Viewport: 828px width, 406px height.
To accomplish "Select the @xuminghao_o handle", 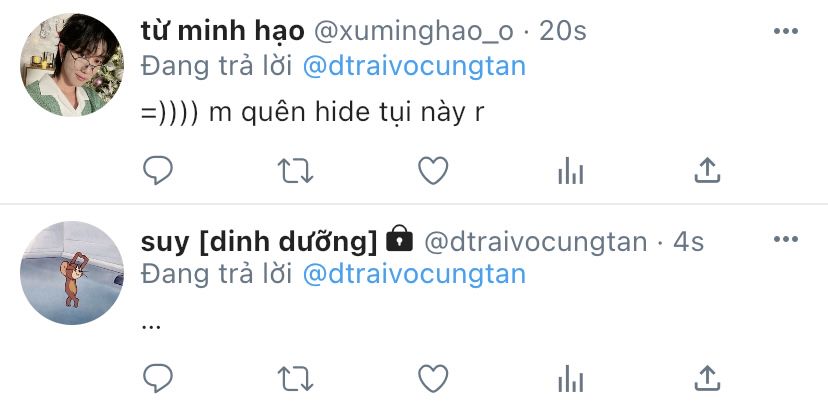I will (x=414, y=33).
